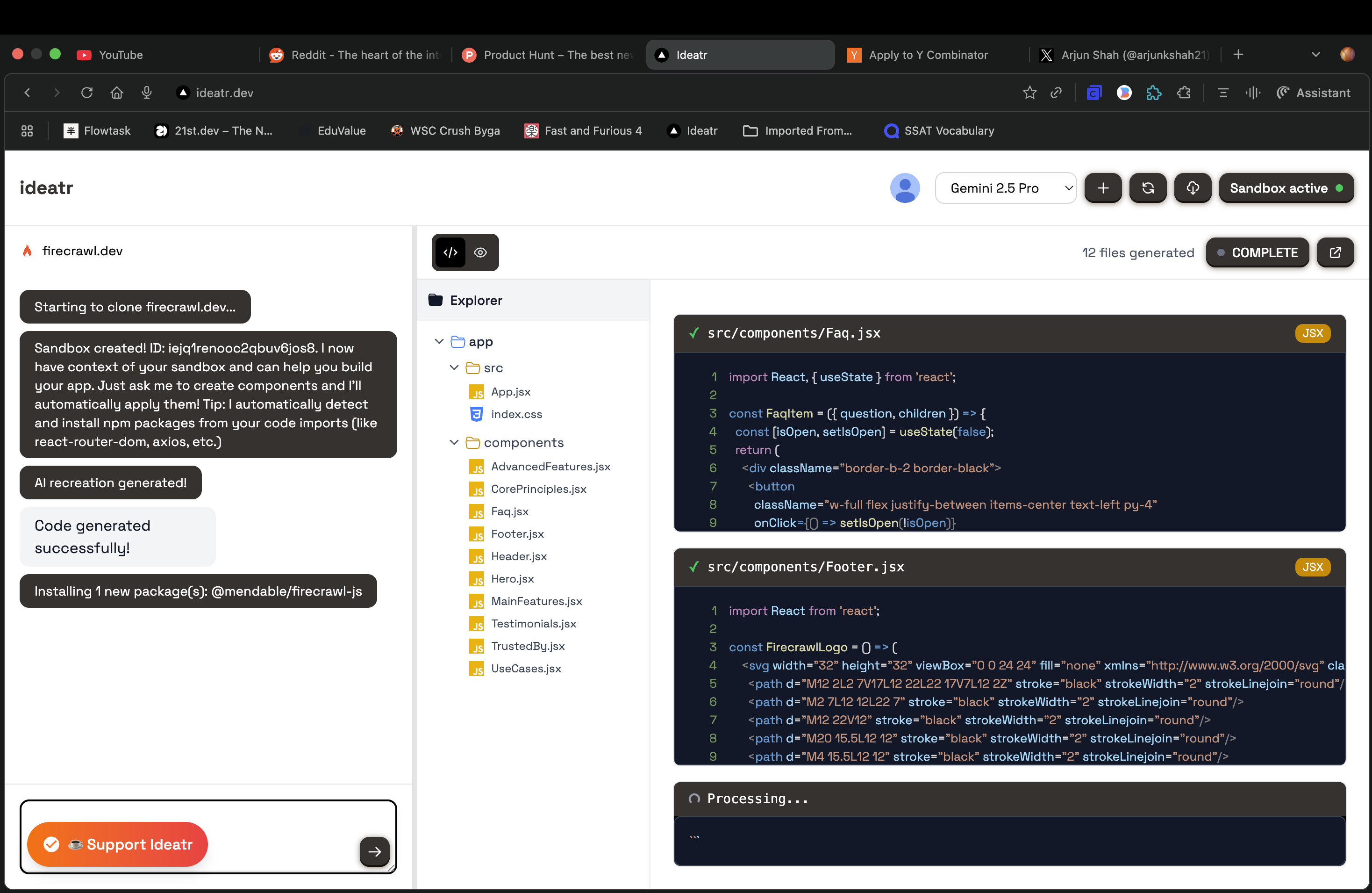Click the refresh sandbox icon
The width and height of the screenshot is (1372, 893).
pos(1148,188)
